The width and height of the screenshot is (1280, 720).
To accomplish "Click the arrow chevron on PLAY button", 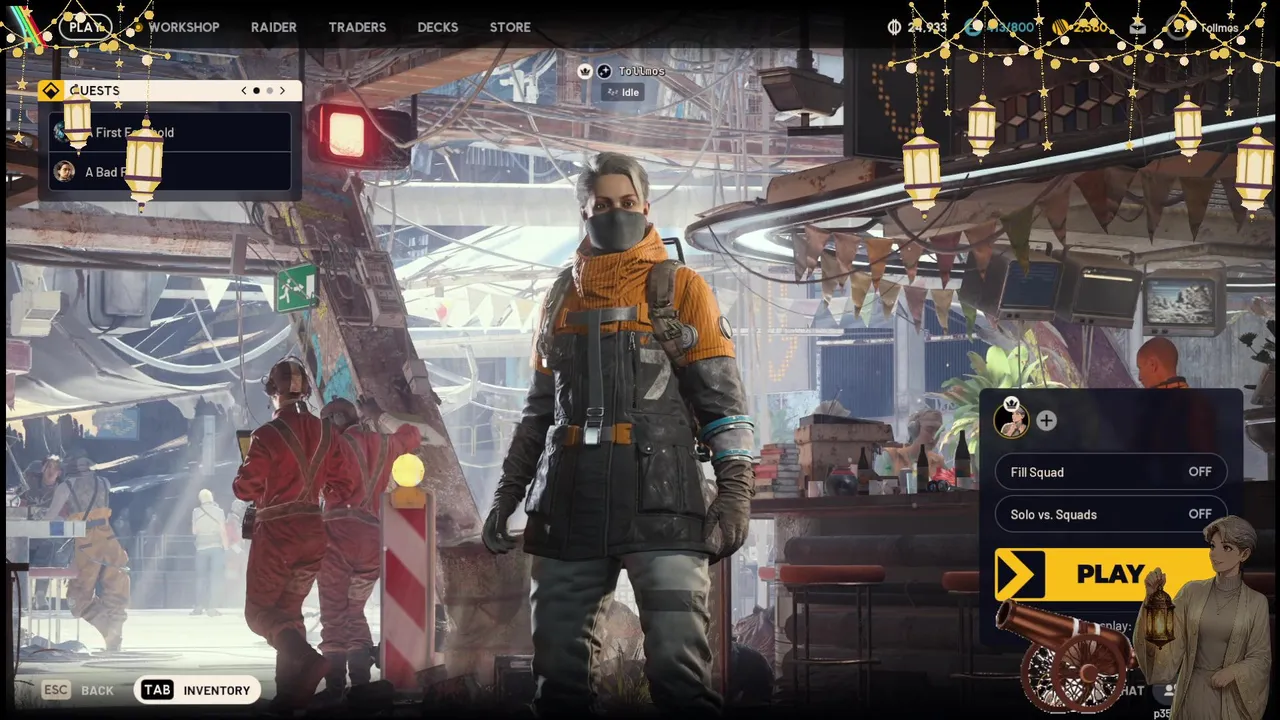I will pos(1019,575).
